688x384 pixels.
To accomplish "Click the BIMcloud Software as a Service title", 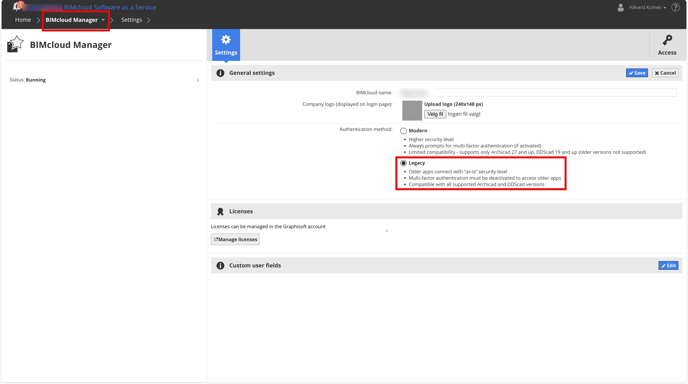I will point(110,7).
